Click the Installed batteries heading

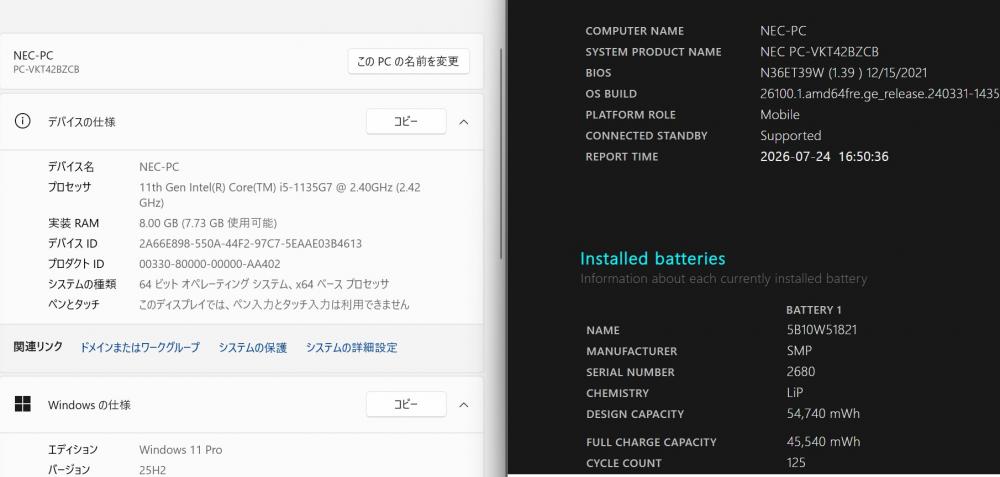pyautogui.click(x=652, y=258)
